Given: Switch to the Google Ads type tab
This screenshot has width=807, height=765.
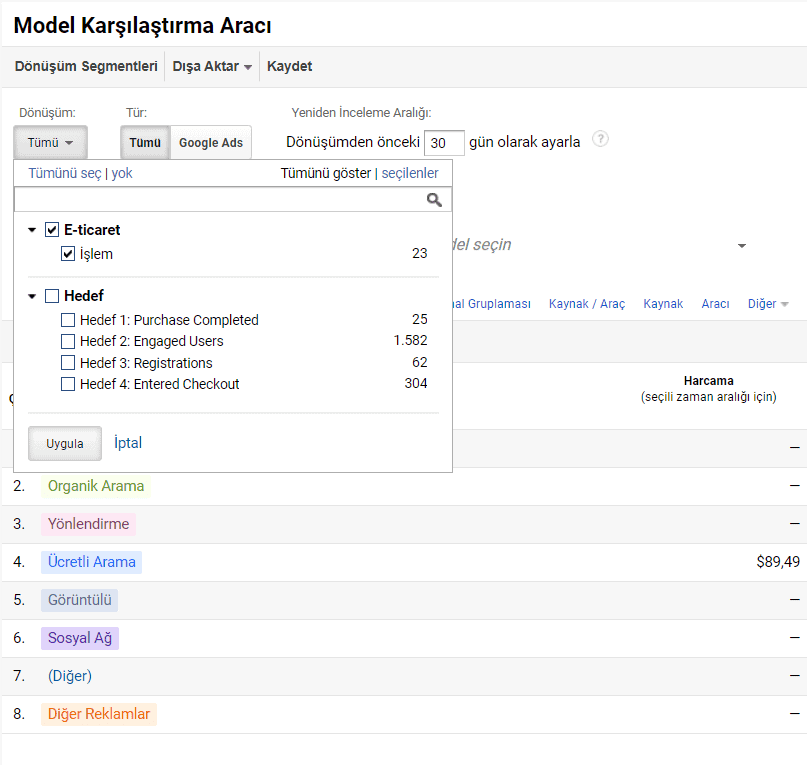Looking at the screenshot, I should pyautogui.click(x=211, y=143).
